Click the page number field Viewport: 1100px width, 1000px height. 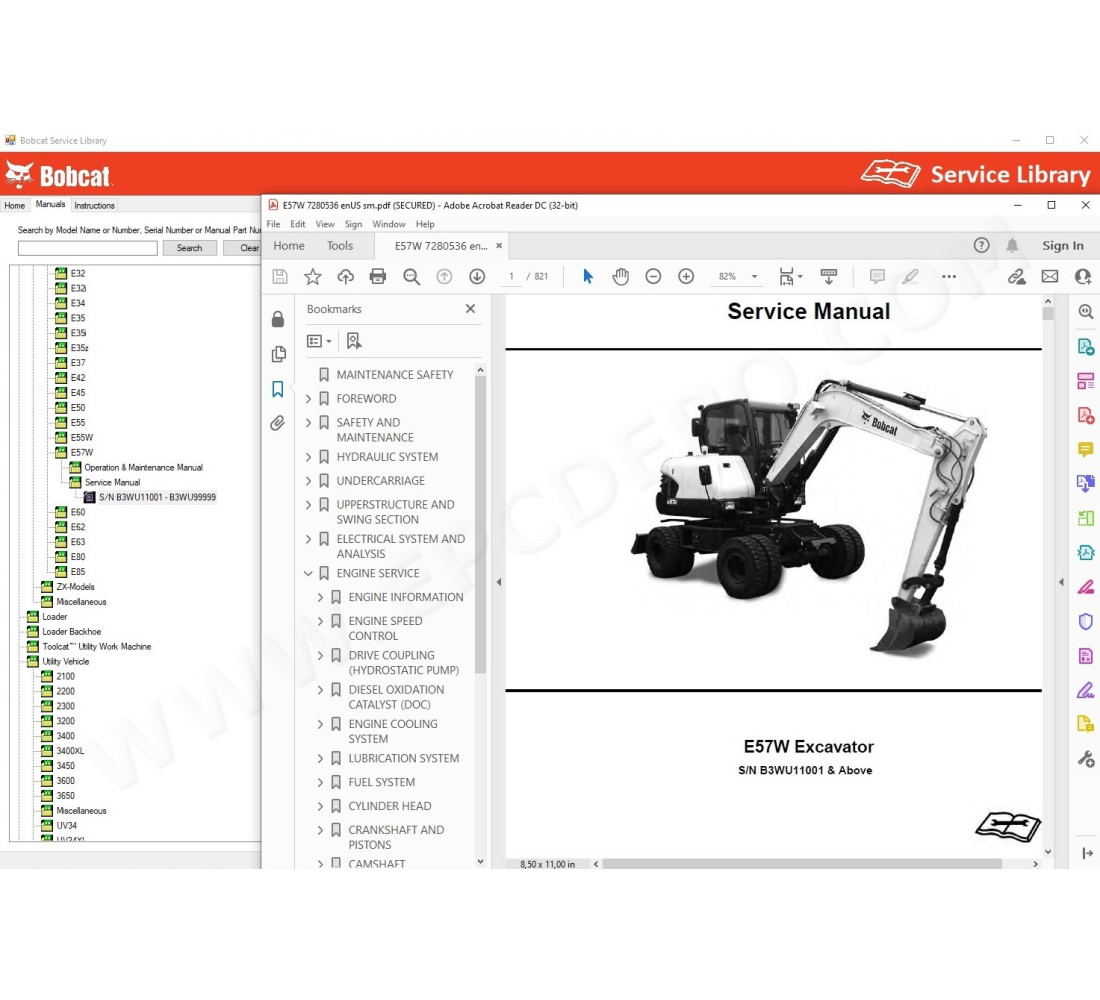click(511, 276)
